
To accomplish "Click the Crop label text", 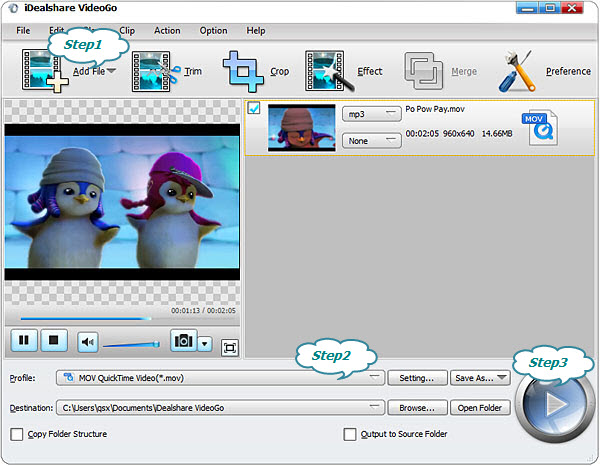I will (x=279, y=71).
